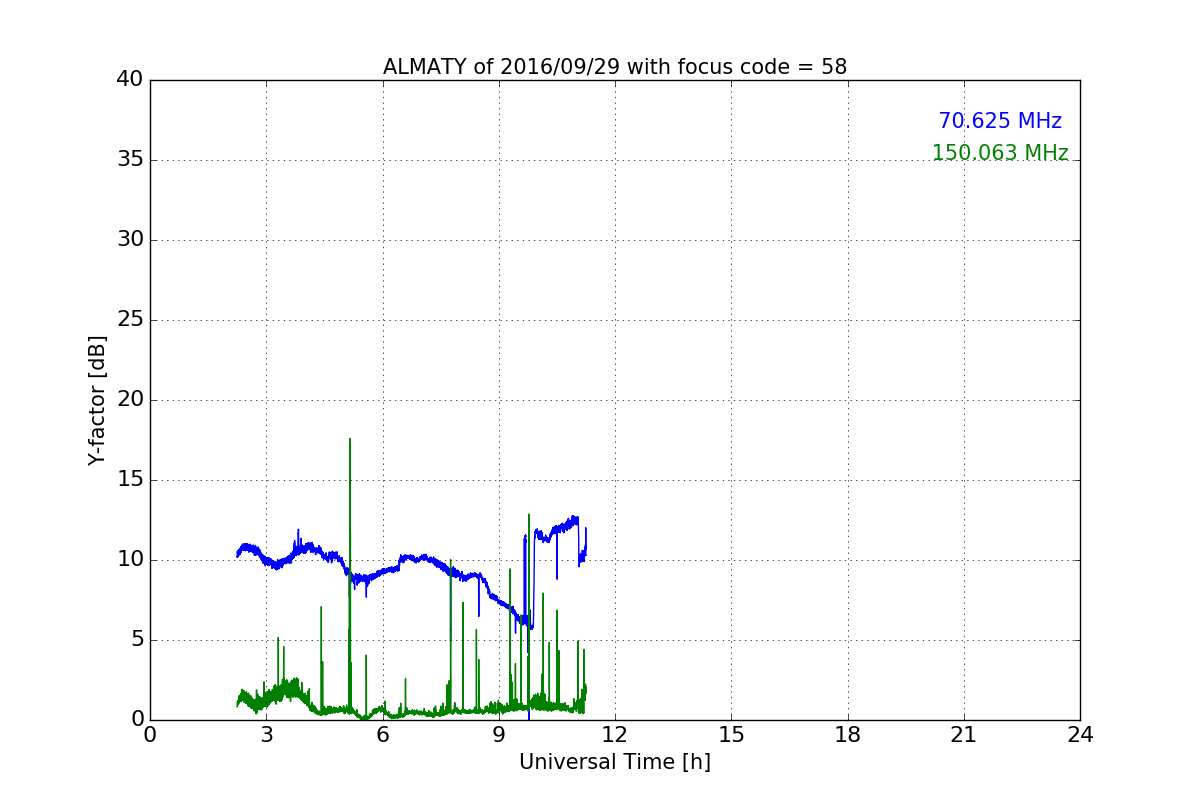
Task: Click the y-axis tick value 20
Action: tap(130, 400)
